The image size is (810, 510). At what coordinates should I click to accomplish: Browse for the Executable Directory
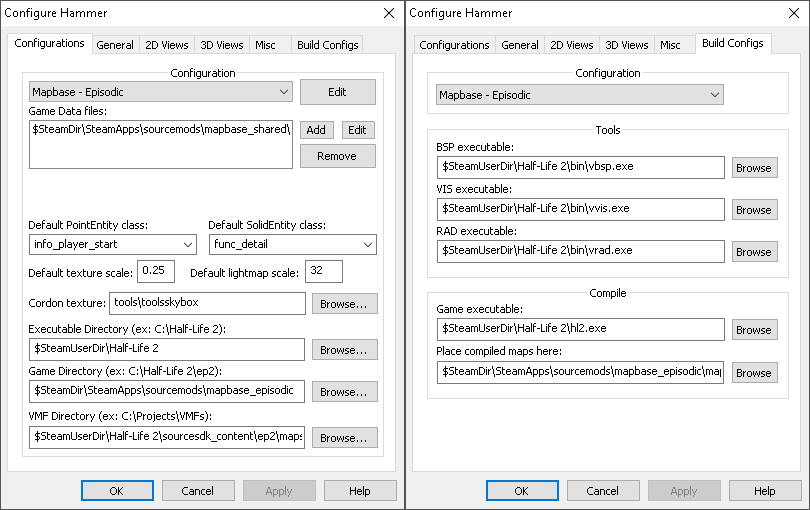(x=344, y=350)
